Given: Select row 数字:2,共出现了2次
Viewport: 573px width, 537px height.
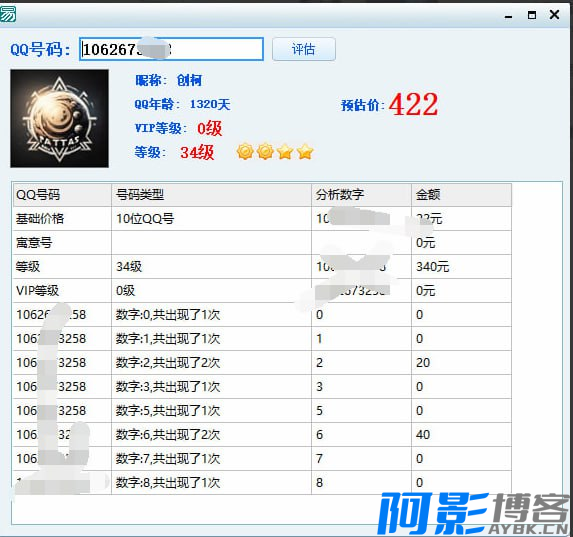Looking at the screenshot, I should pyautogui.click(x=262, y=363).
